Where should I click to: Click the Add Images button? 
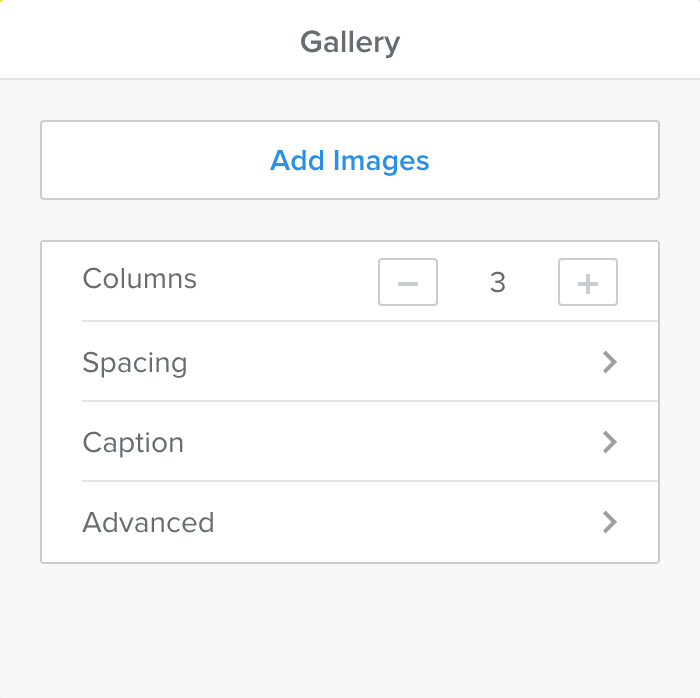[350, 160]
